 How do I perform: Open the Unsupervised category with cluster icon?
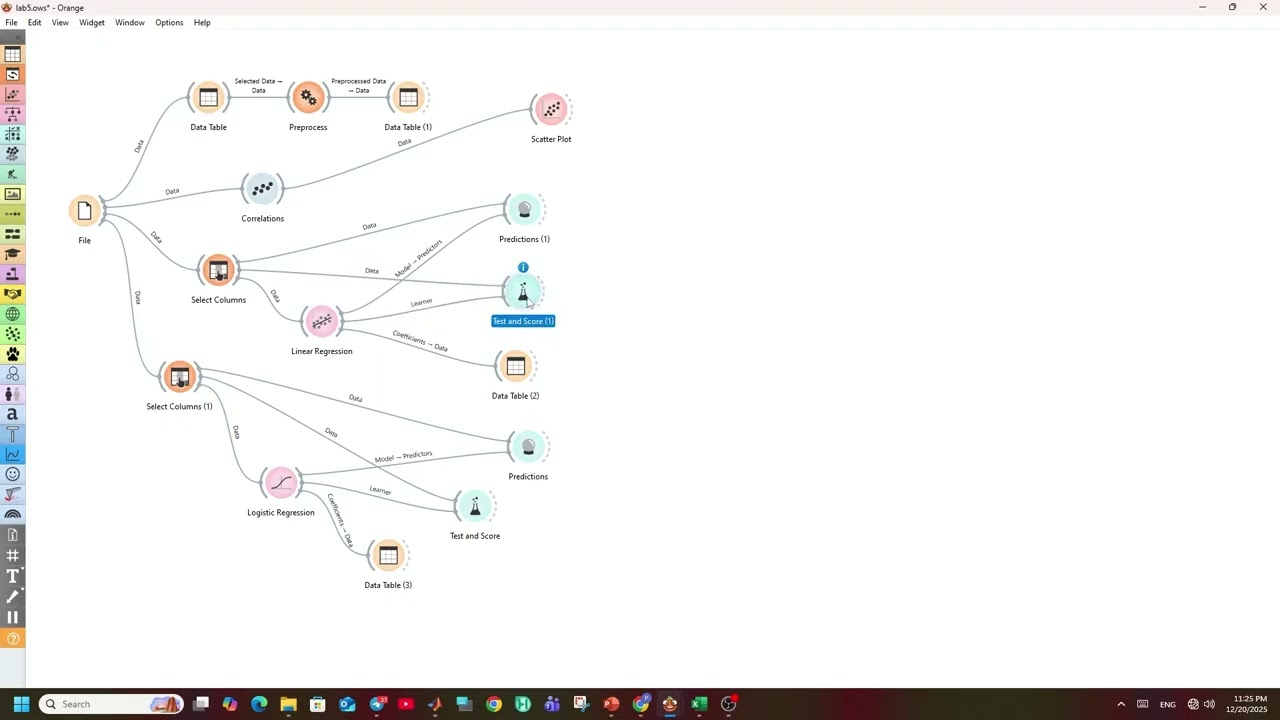13,155
